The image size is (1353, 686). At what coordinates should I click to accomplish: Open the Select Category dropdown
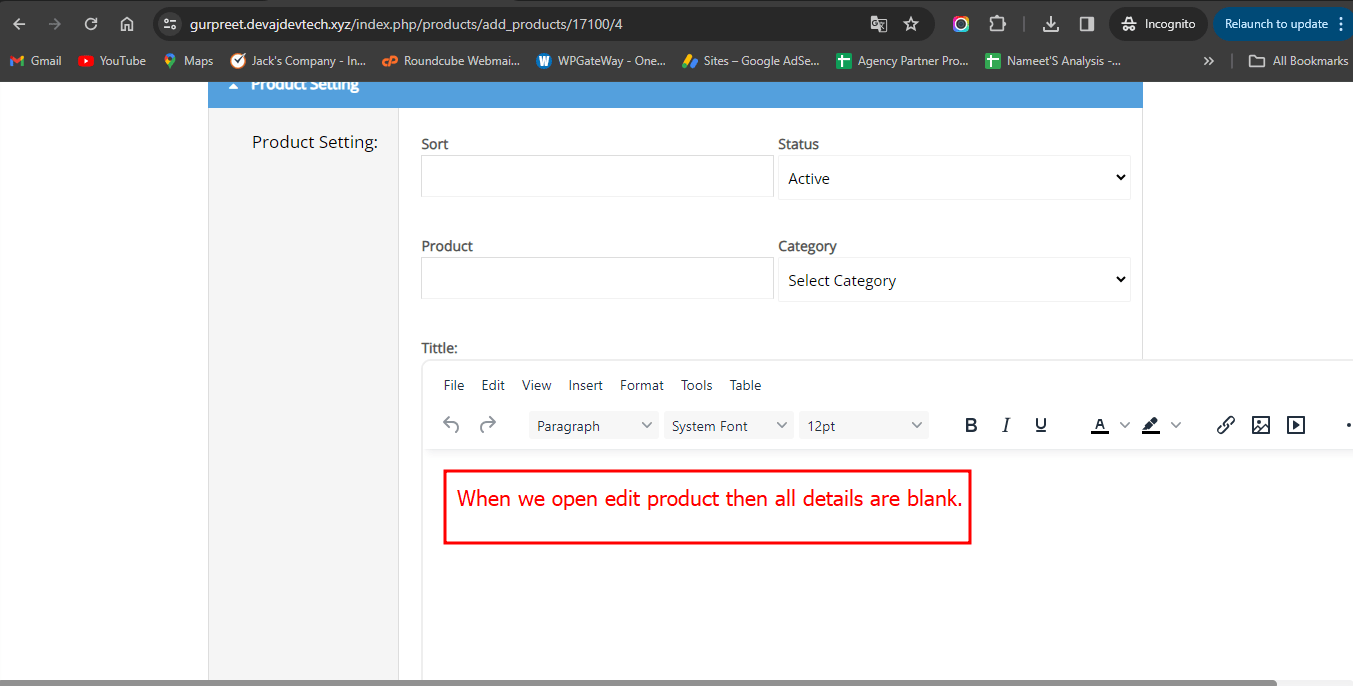point(954,280)
